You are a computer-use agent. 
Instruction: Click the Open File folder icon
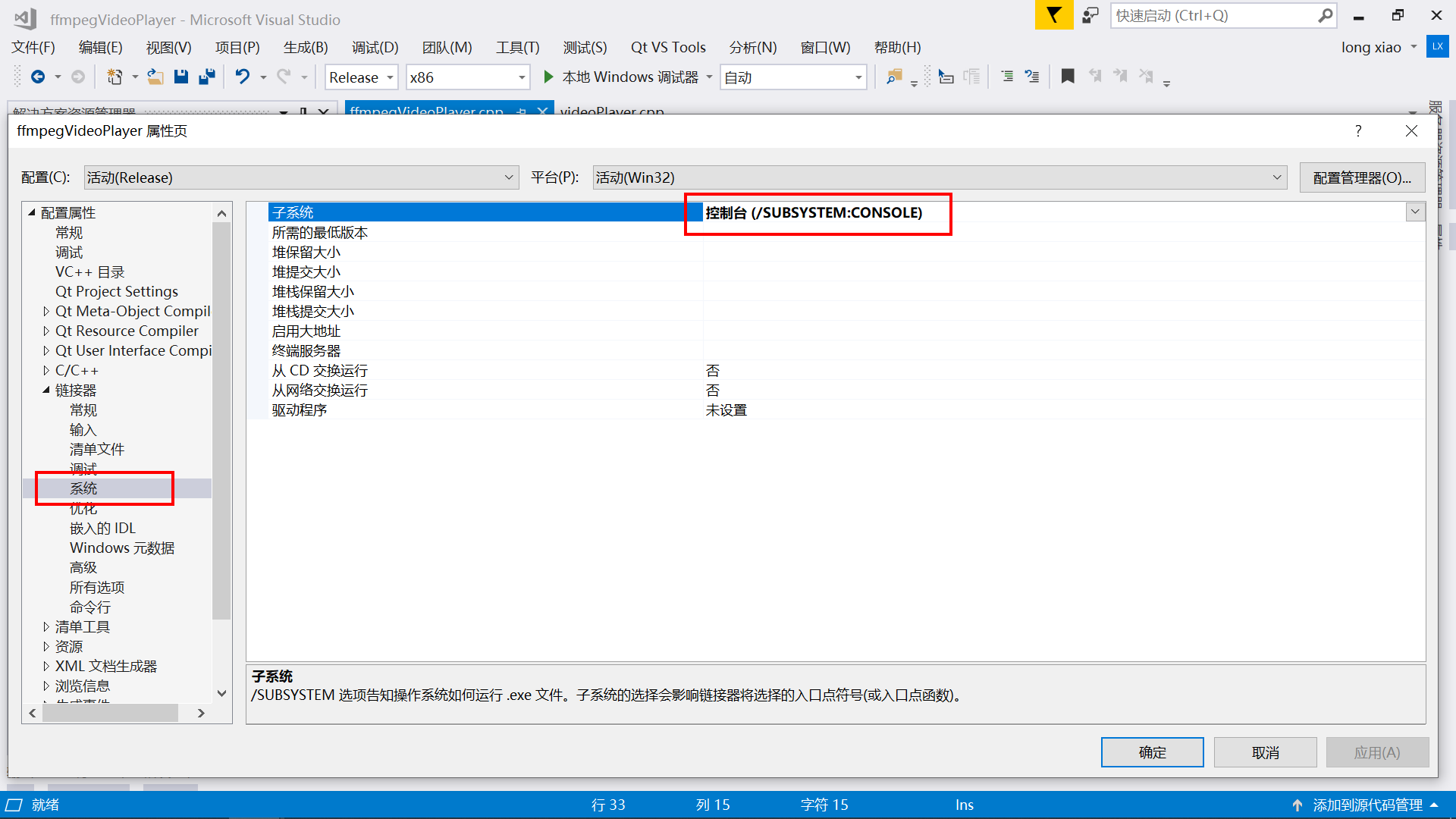(155, 77)
